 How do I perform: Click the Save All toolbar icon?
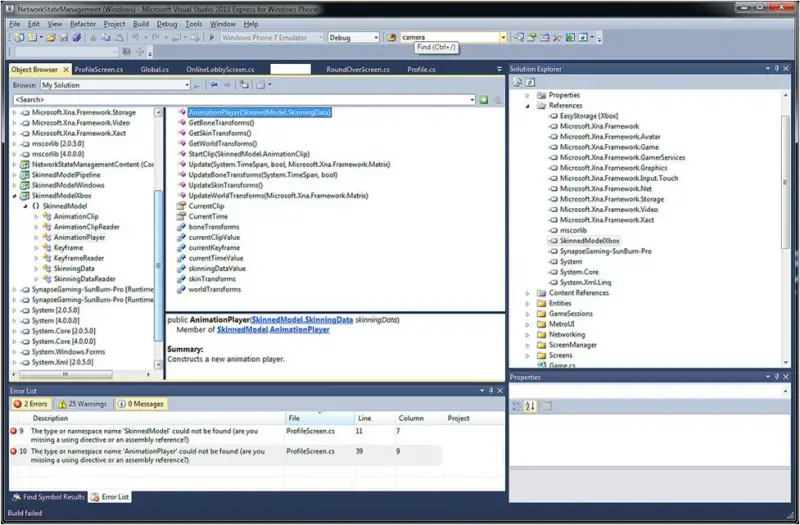point(77,37)
